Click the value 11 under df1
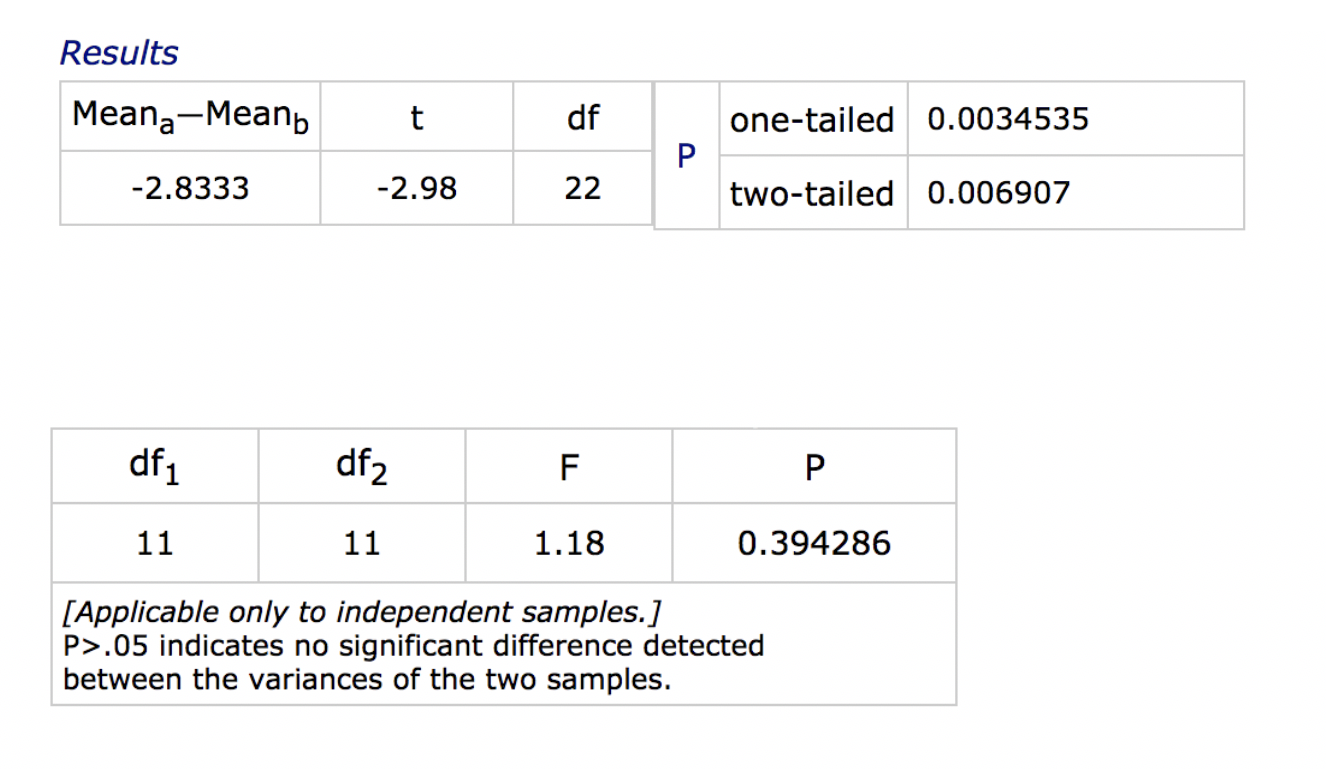Viewport: 1326px width, 770px height. pyautogui.click(x=155, y=543)
